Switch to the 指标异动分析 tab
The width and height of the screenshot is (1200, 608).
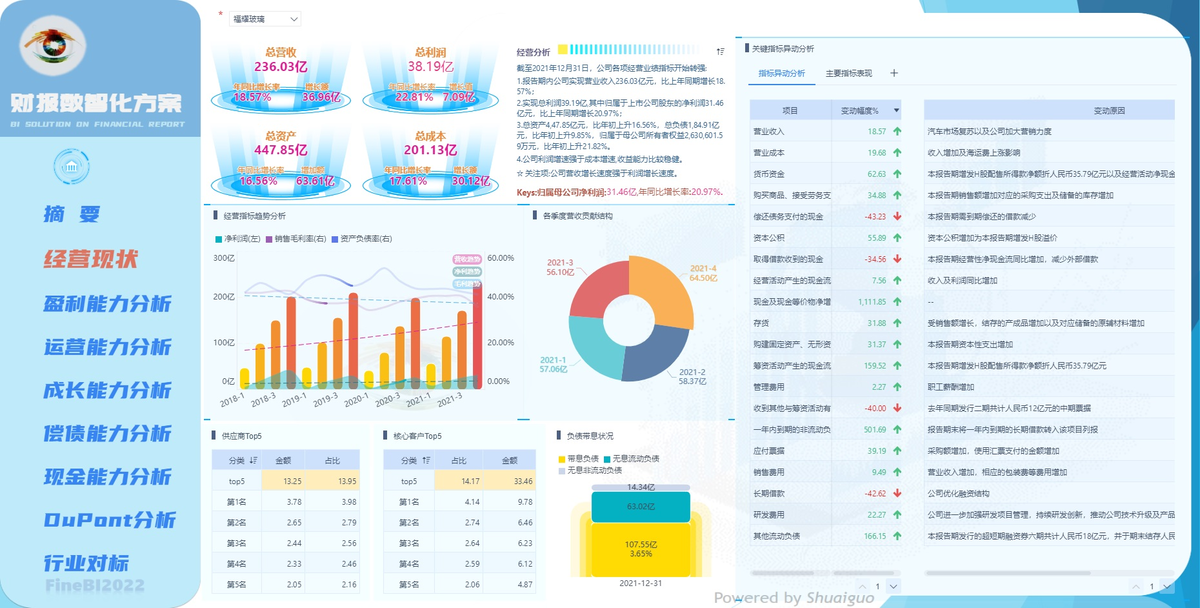tap(782, 73)
